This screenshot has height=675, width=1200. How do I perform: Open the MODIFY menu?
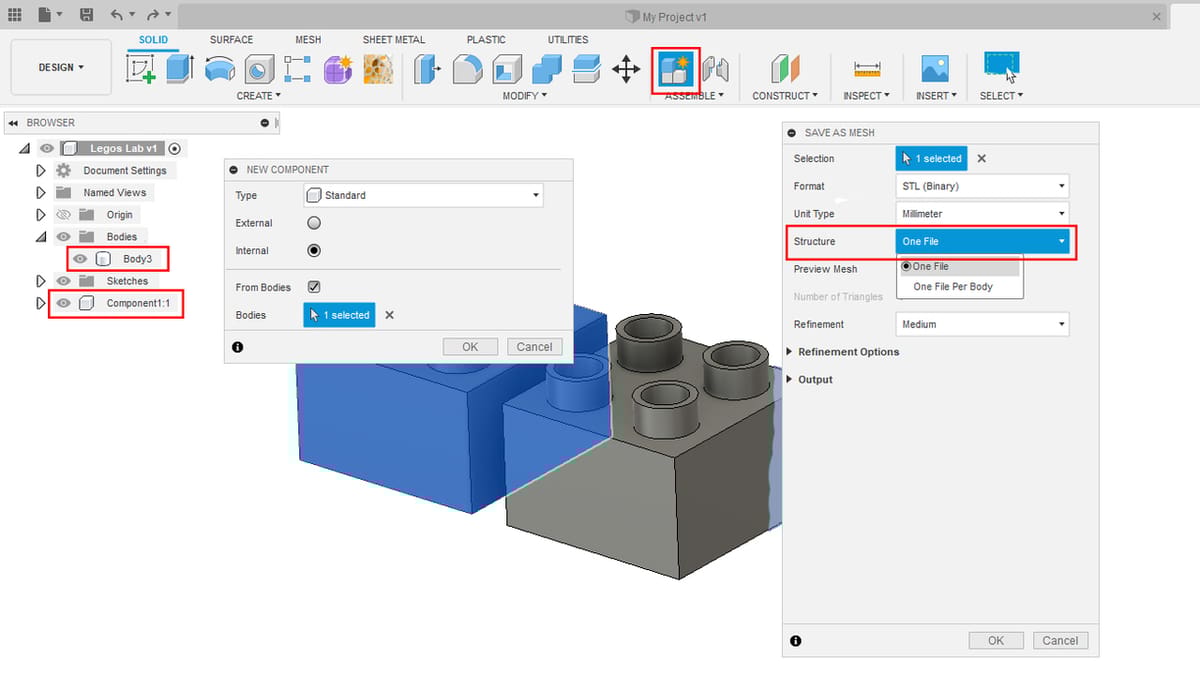click(x=525, y=96)
